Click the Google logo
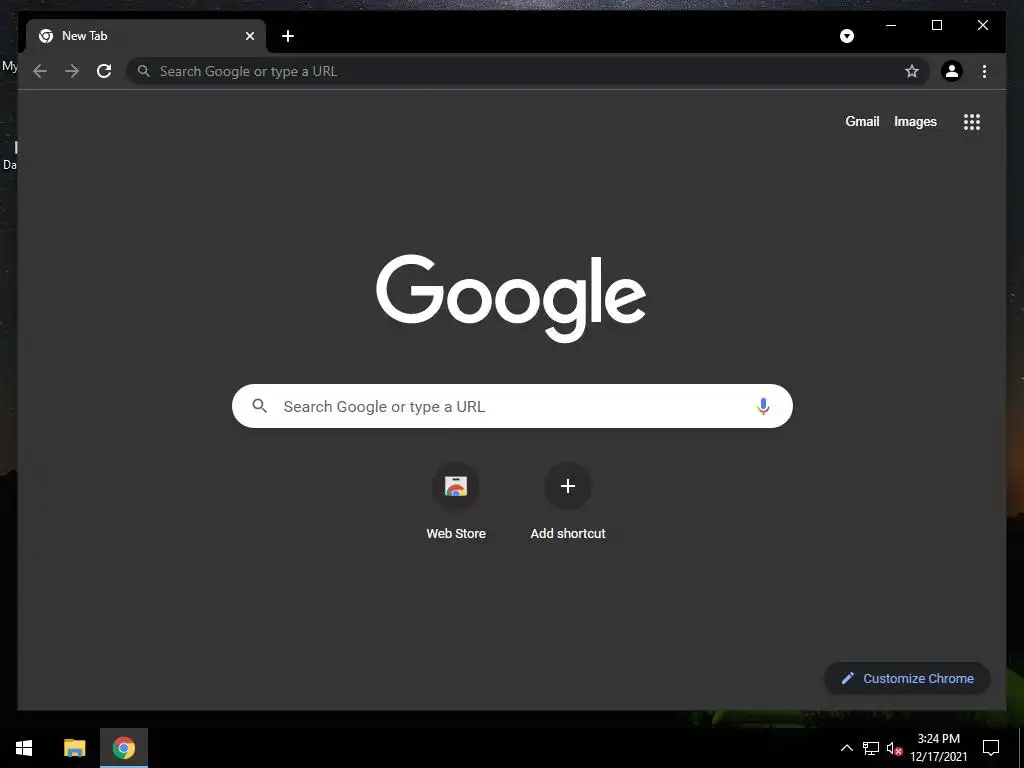Image resolution: width=1024 pixels, height=768 pixels. [x=511, y=298]
